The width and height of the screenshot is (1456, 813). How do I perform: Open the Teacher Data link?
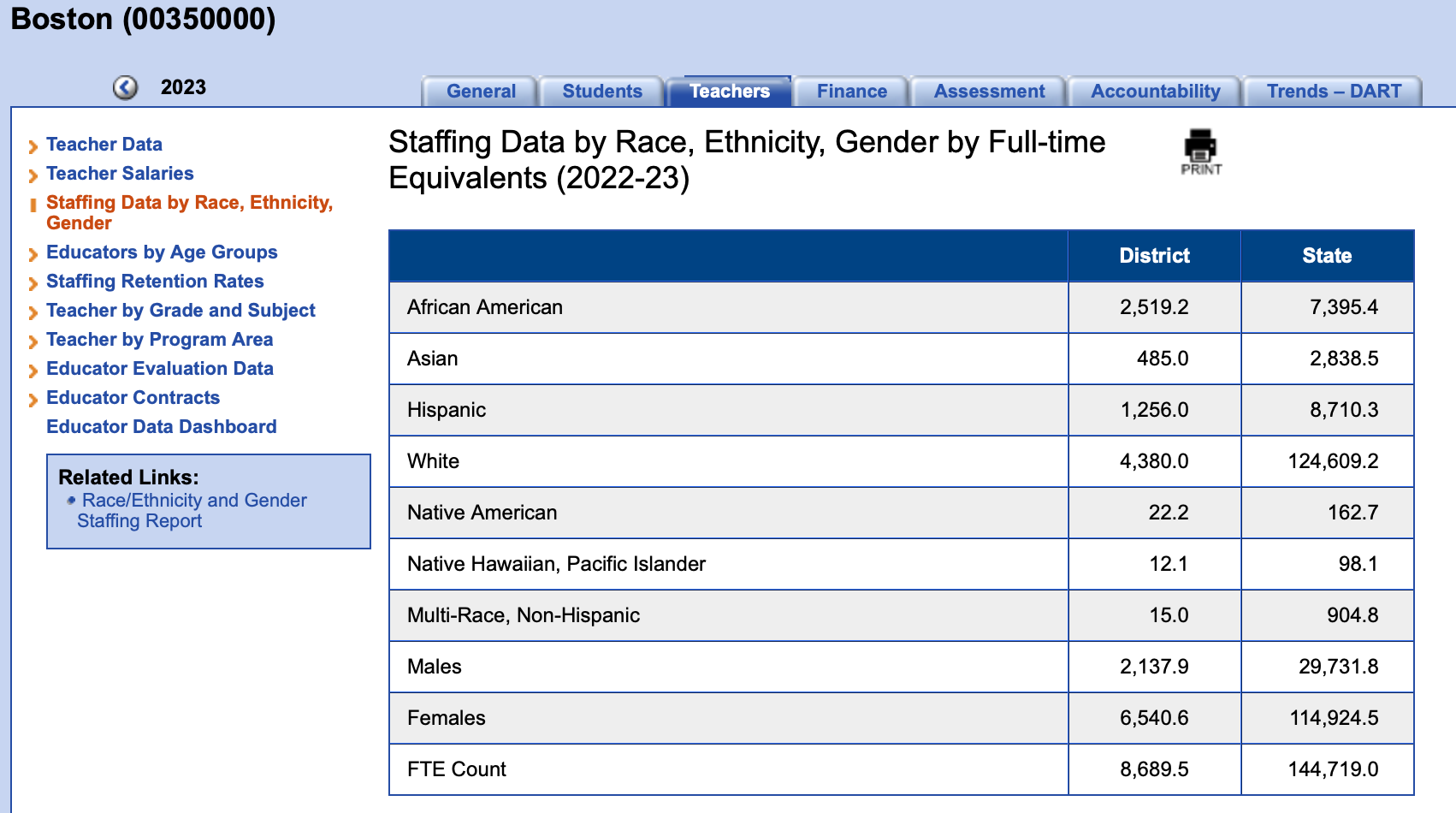[x=104, y=145]
